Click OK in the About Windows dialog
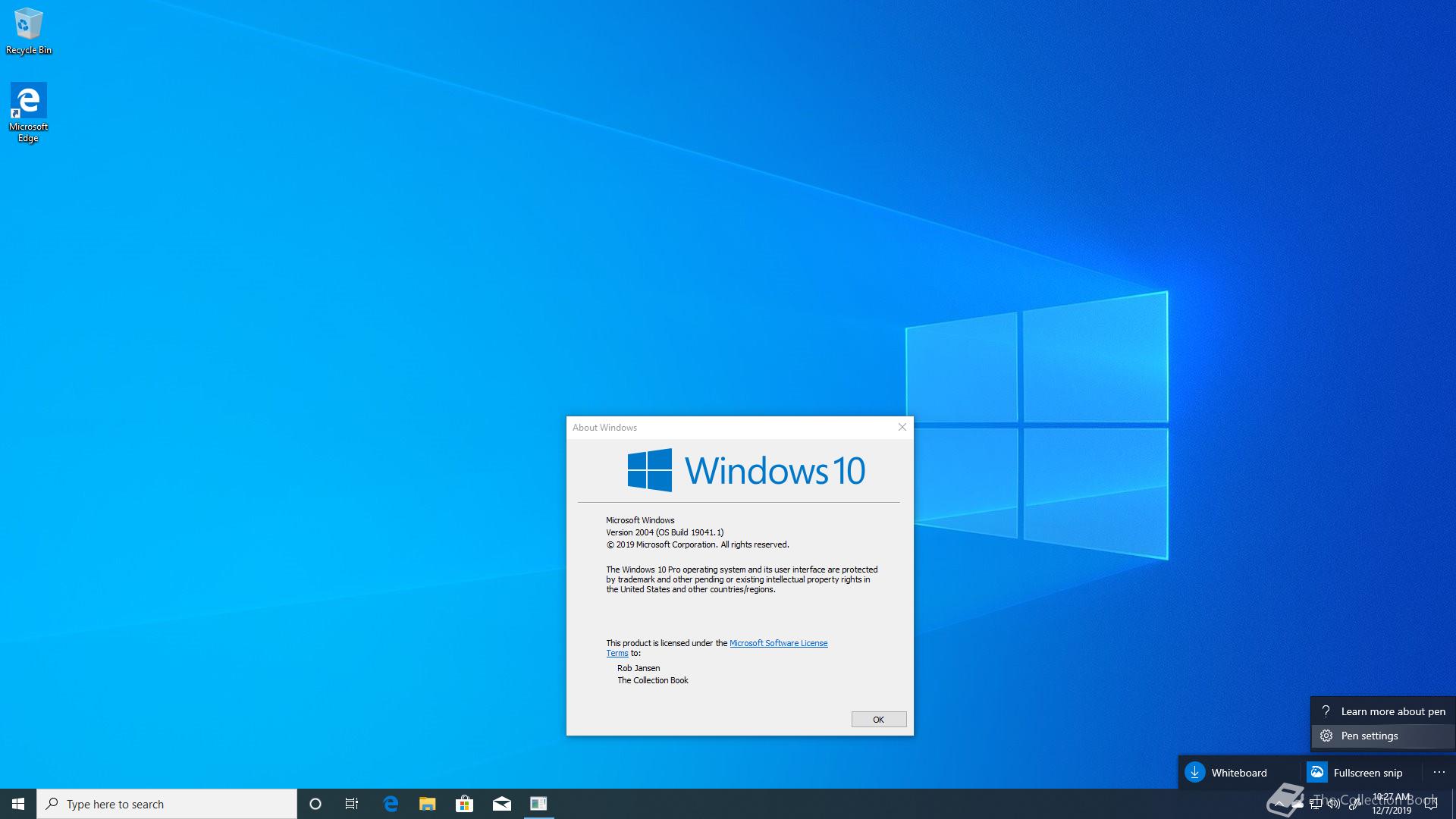The width and height of the screenshot is (1456, 819). click(879, 720)
